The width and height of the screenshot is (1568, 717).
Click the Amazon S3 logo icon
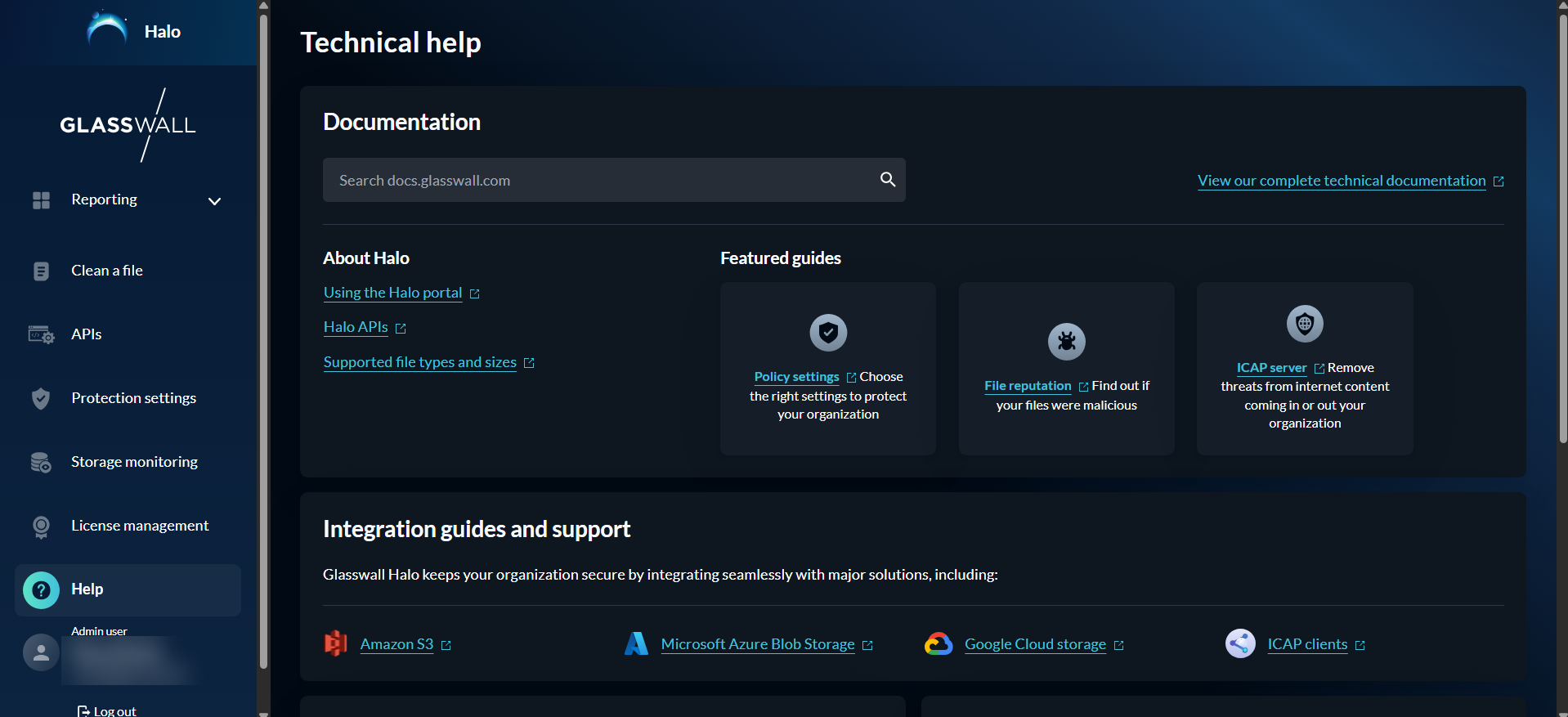(336, 644)
